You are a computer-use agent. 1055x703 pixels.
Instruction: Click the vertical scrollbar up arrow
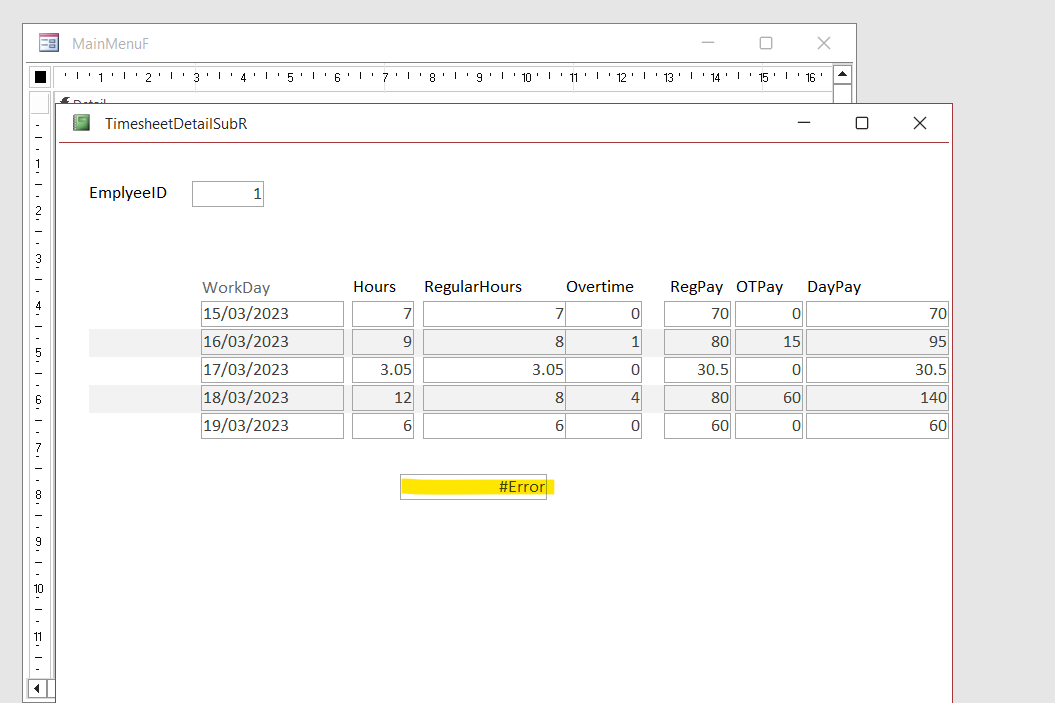(842, 75)
